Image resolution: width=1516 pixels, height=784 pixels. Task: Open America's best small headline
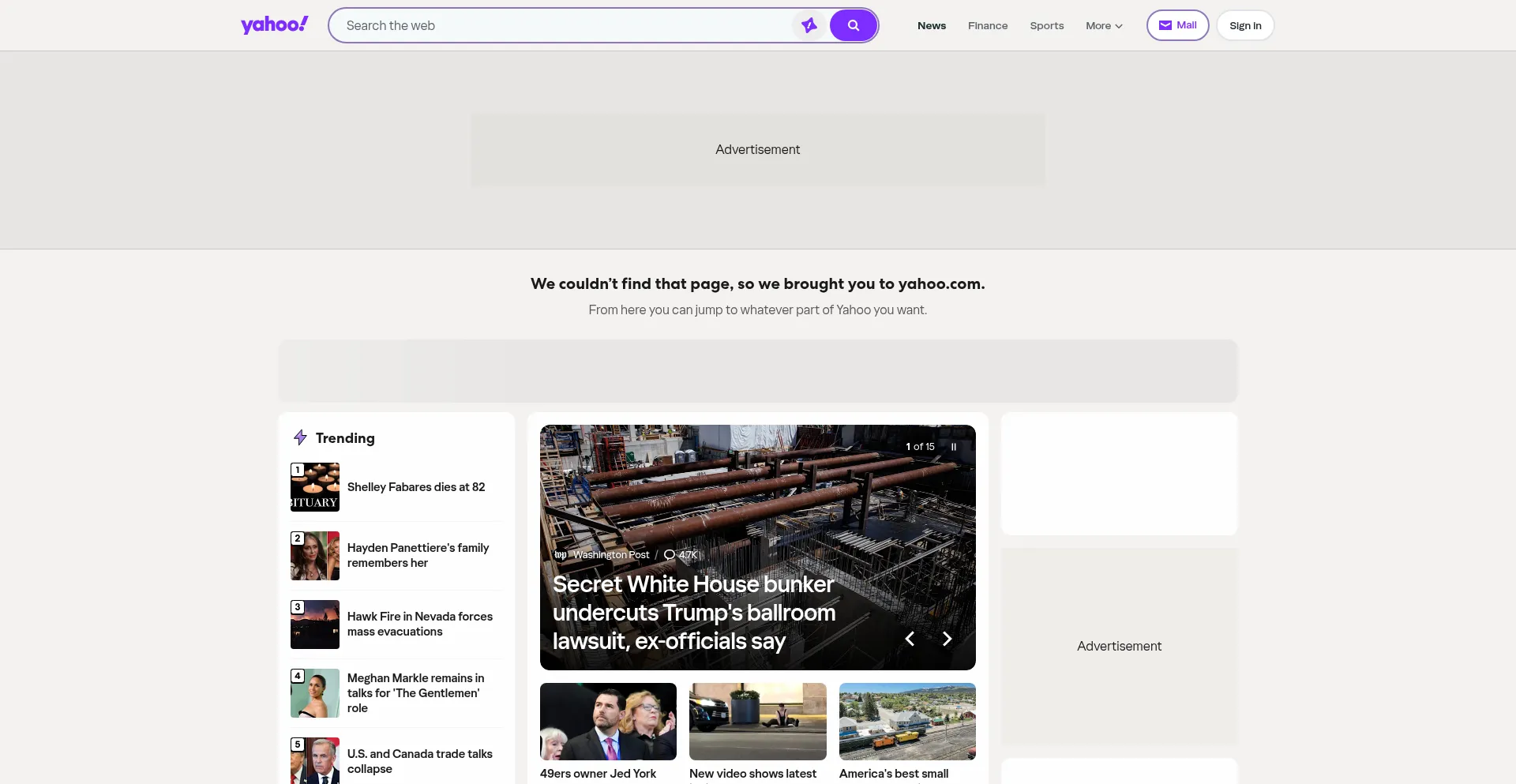click(894, 774)
